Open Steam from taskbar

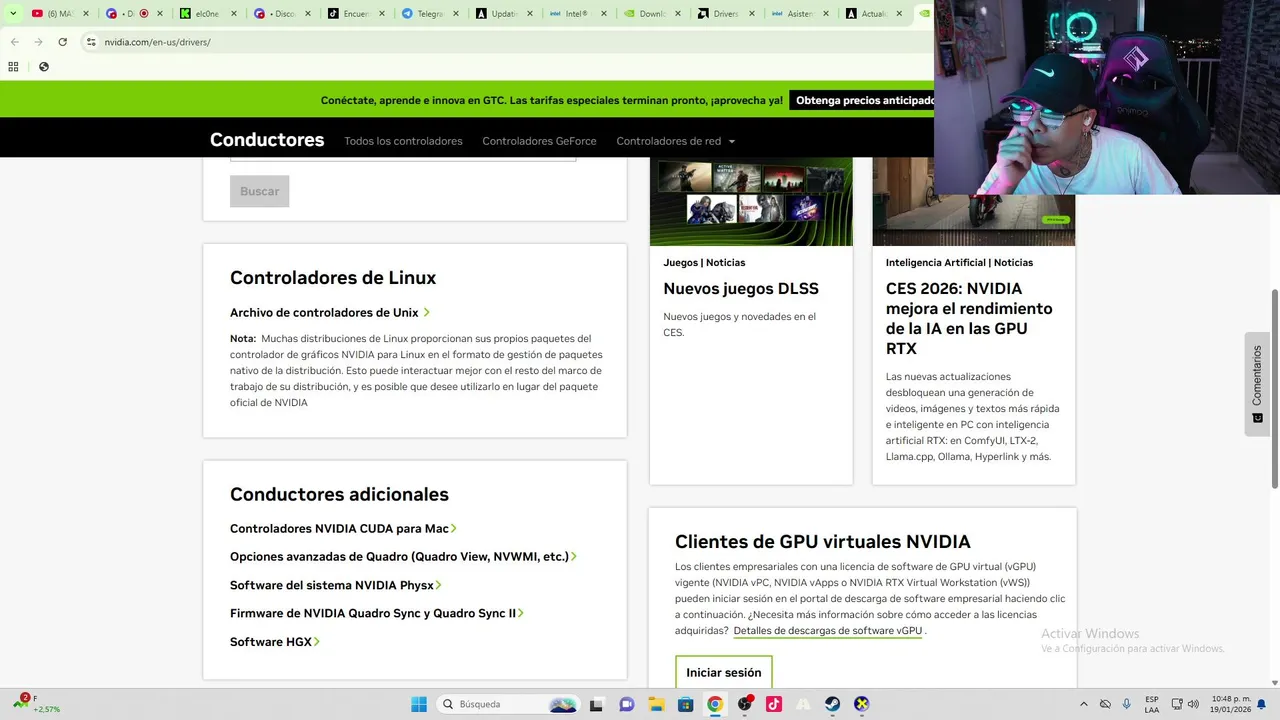tap(832, 704)
